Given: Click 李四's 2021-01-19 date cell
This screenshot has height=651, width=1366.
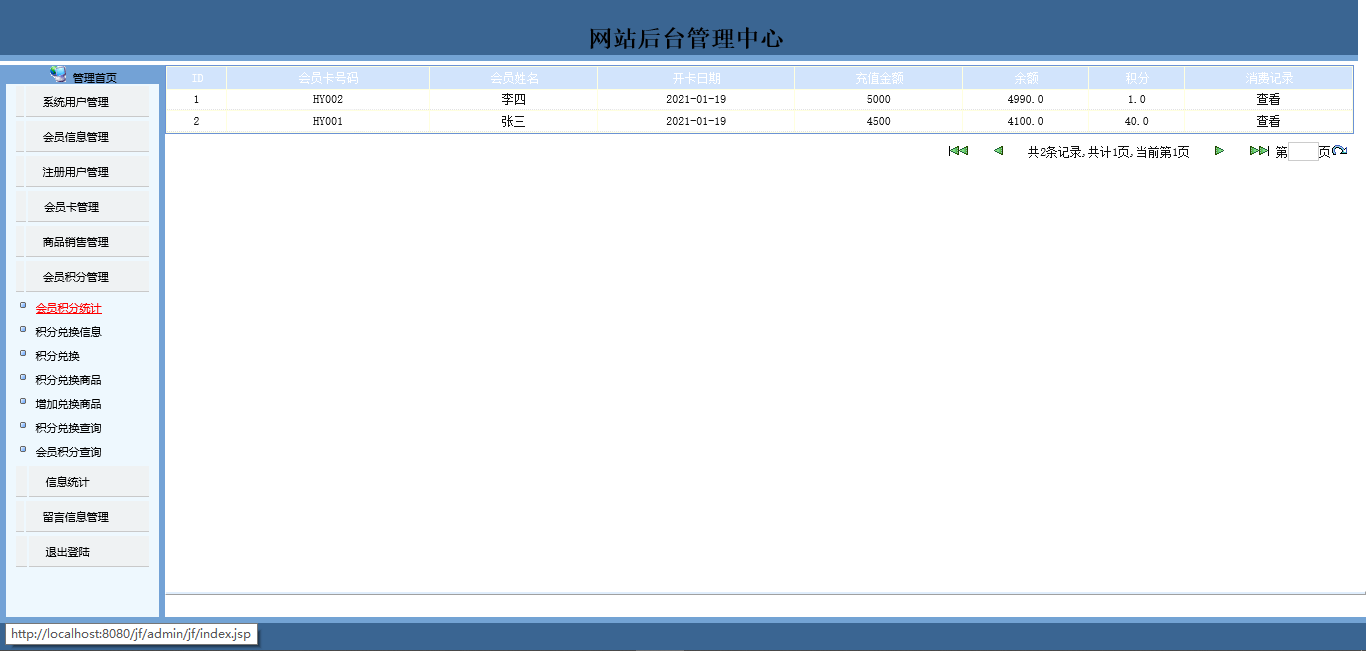Looking at the screenshot, I should (x=696, y=100).
